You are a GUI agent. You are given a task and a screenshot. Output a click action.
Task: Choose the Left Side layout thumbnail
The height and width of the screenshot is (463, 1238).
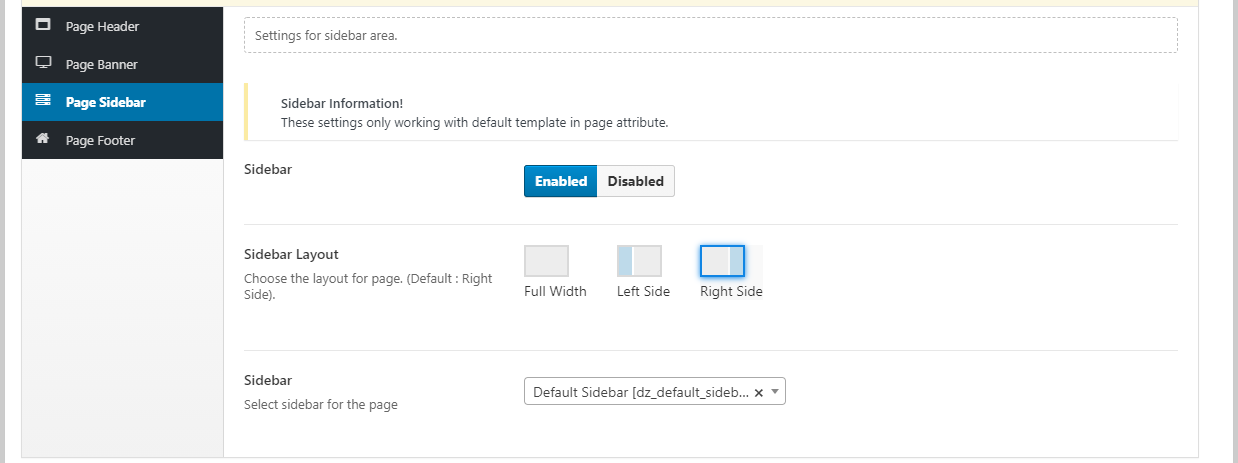click(x=639, y=261)
